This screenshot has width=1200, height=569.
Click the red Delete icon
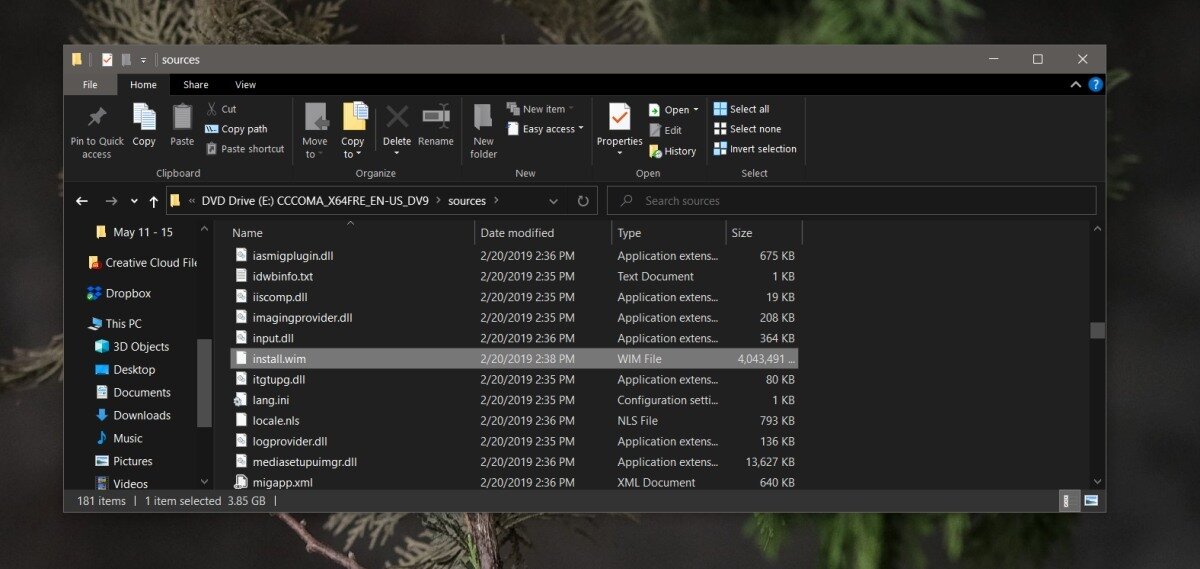(397, 117)
